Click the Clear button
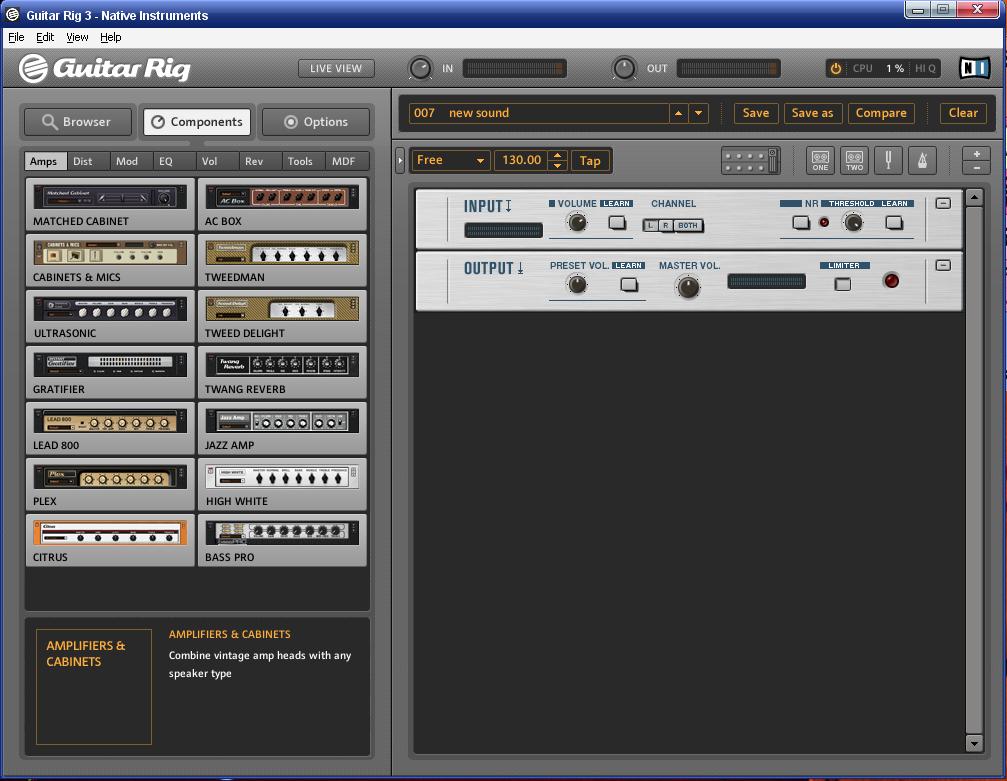This screenshot has height=781, width=1007. pos(963,113)
